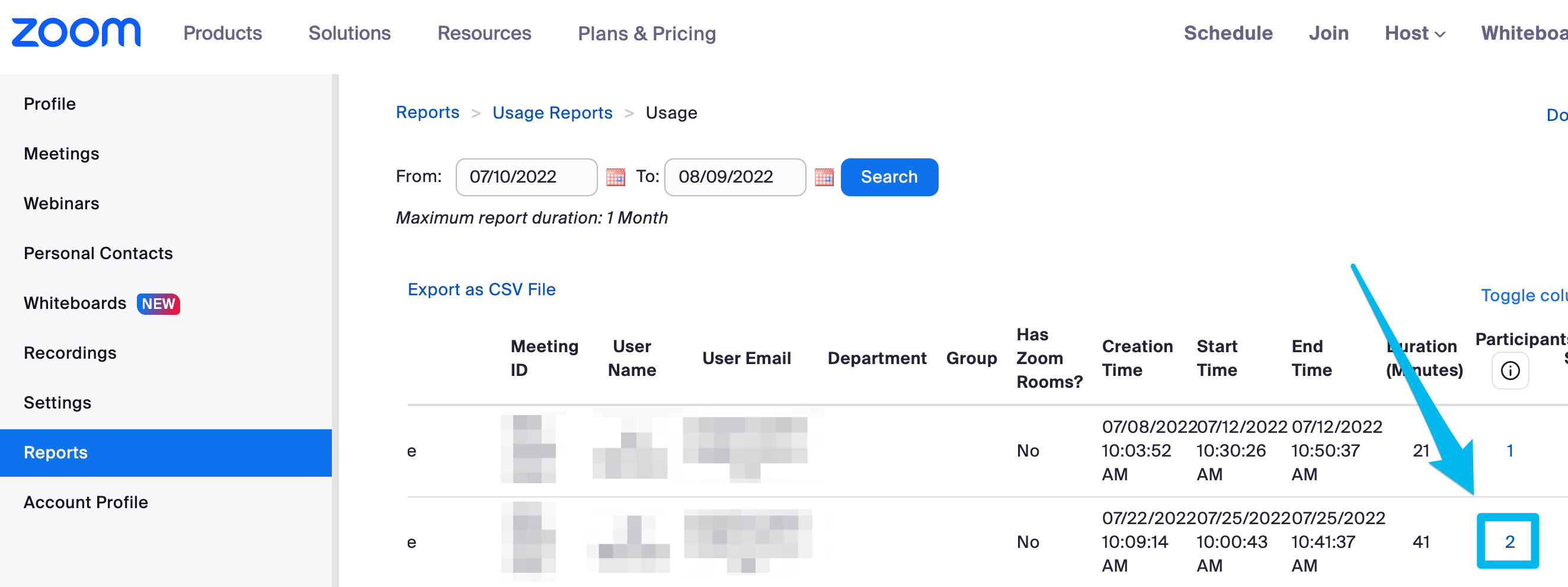This screenshot has height=587, width=1568.
Task: Open the Solutions menu
Action: (x=350, y=33)
